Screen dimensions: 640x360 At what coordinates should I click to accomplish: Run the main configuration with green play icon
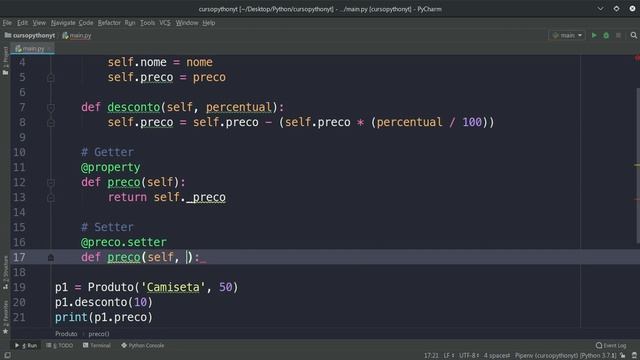594,36
